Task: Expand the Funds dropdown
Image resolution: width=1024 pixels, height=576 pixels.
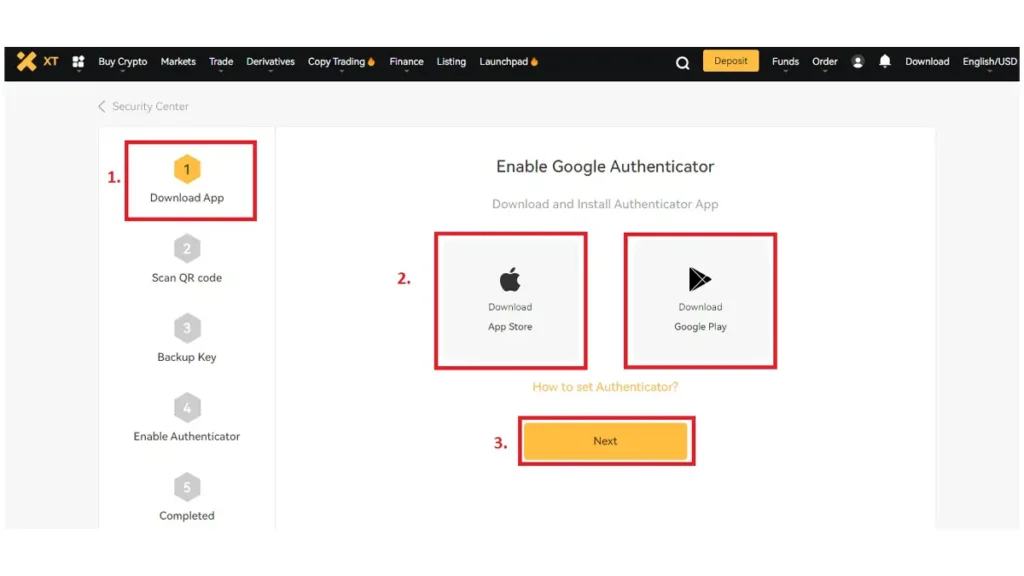Action: [785, 61]
